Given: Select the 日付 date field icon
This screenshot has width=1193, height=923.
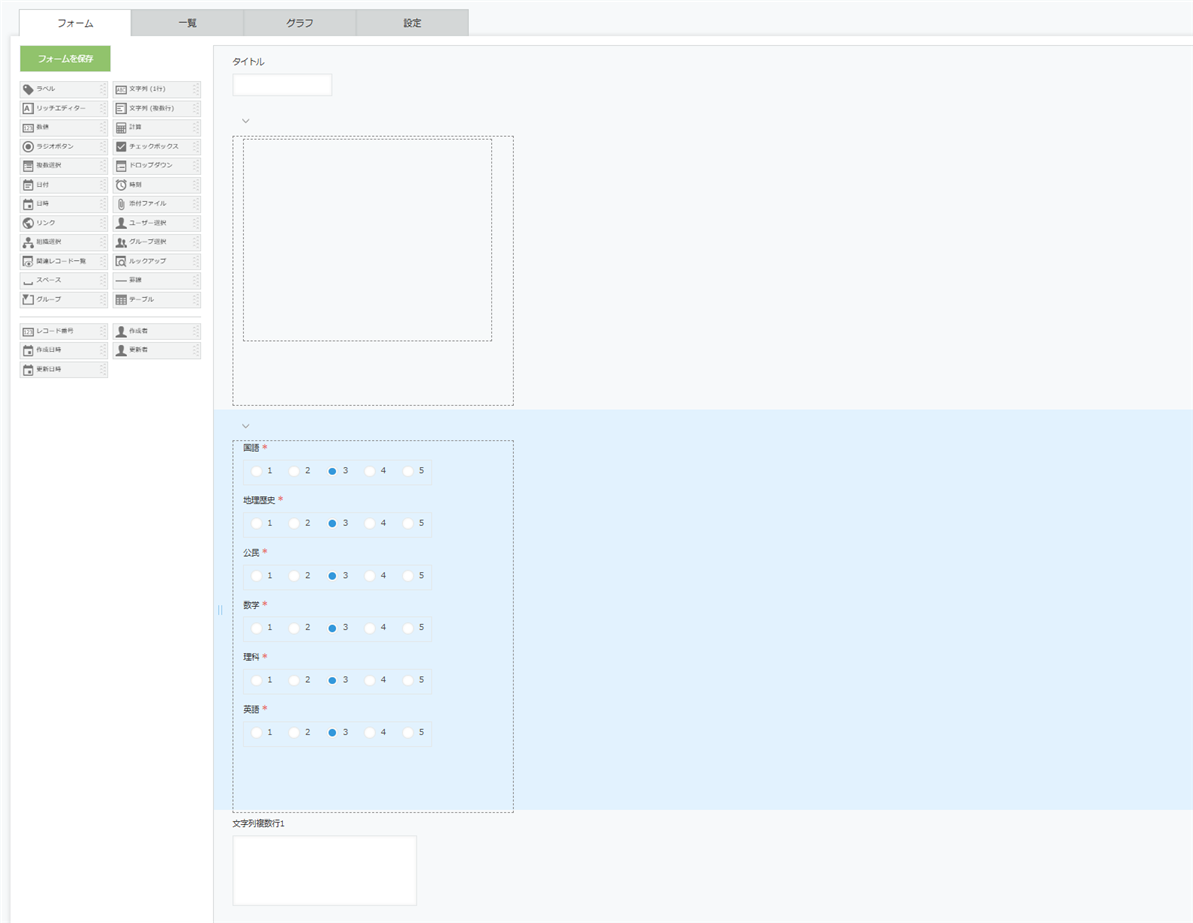Looking at the screenshot, I should tap(28, 185).
